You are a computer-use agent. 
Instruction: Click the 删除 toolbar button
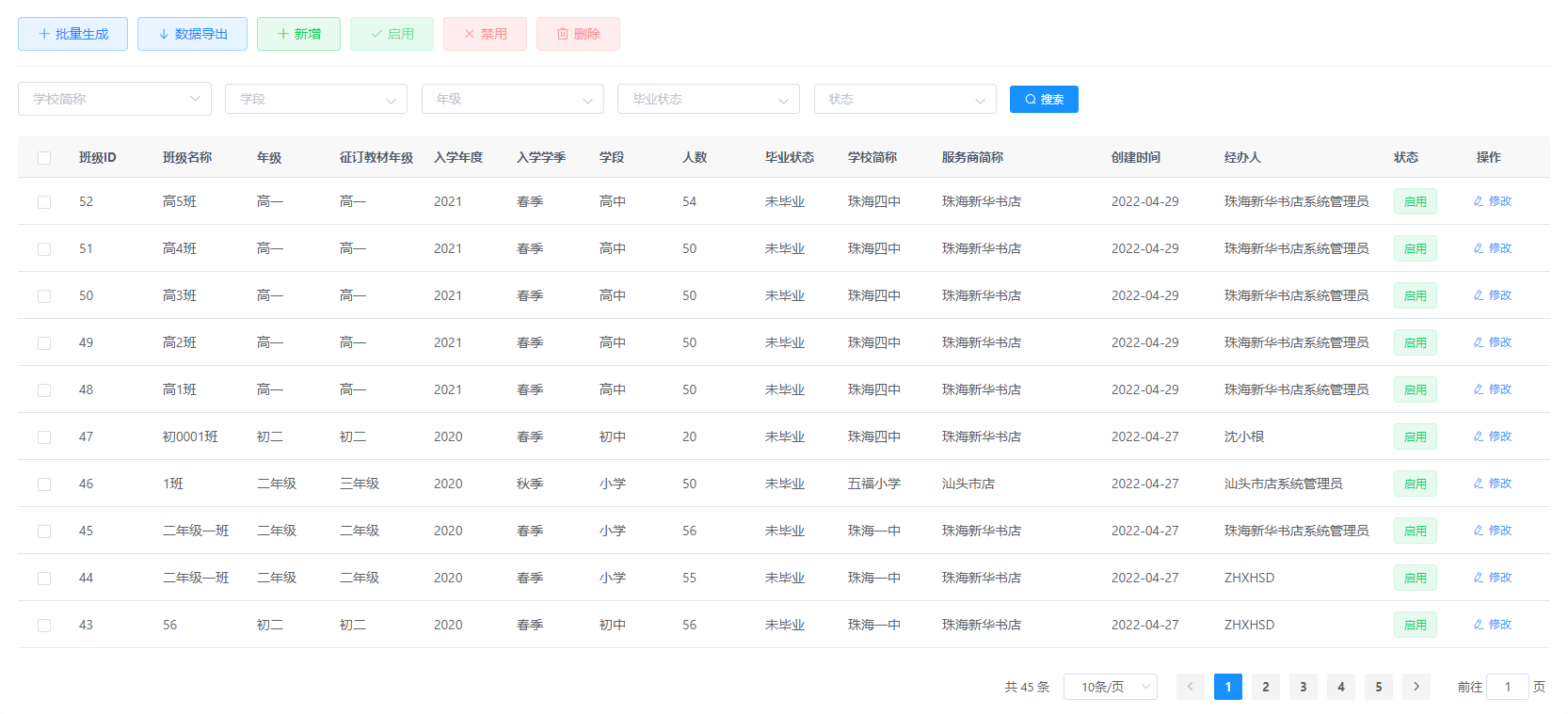[x=578, y=34]
